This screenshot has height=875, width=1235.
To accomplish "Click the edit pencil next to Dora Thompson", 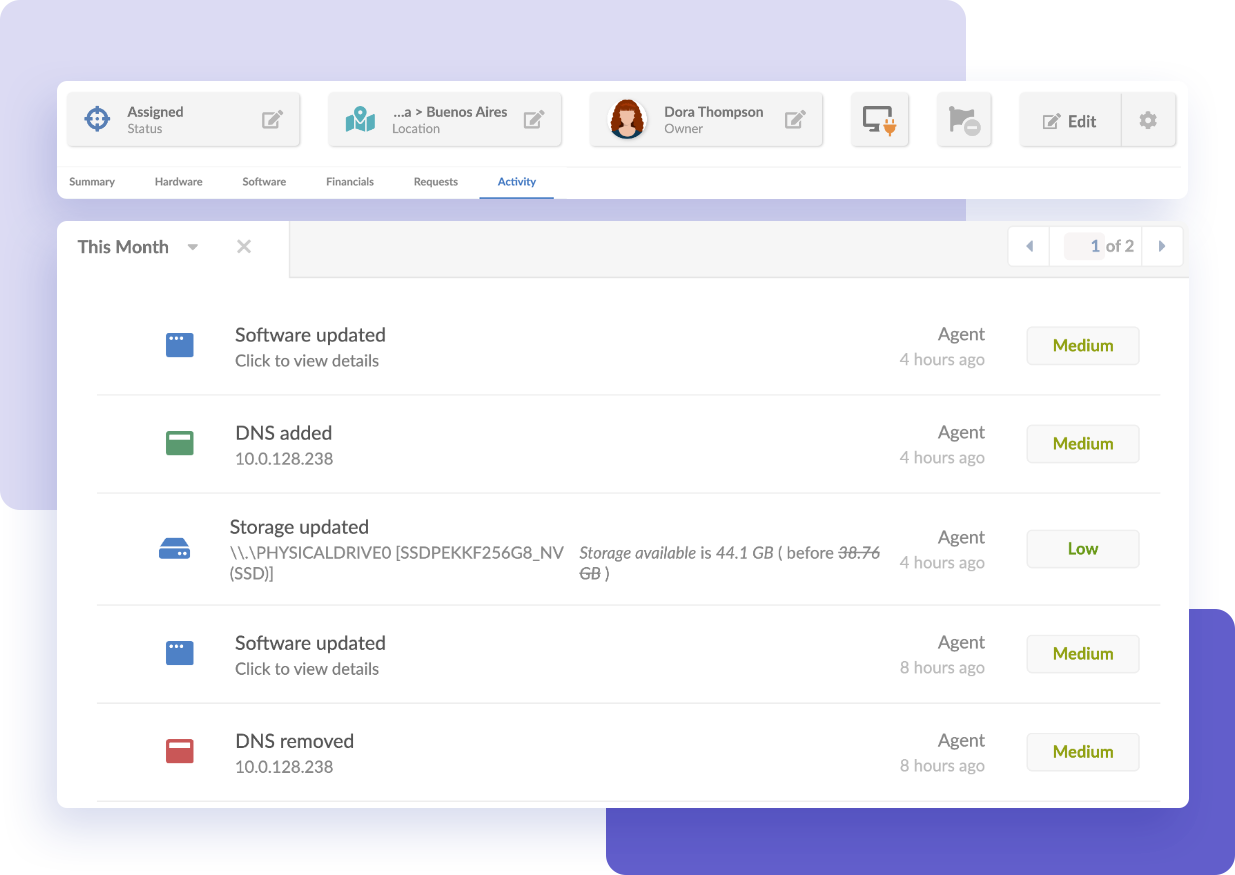I will click(794, 118).
